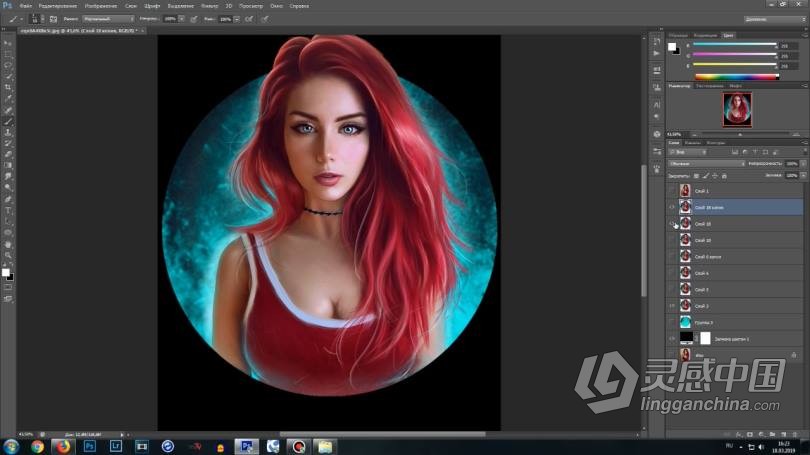Select the Crop tool

click(x=8, y=88)
